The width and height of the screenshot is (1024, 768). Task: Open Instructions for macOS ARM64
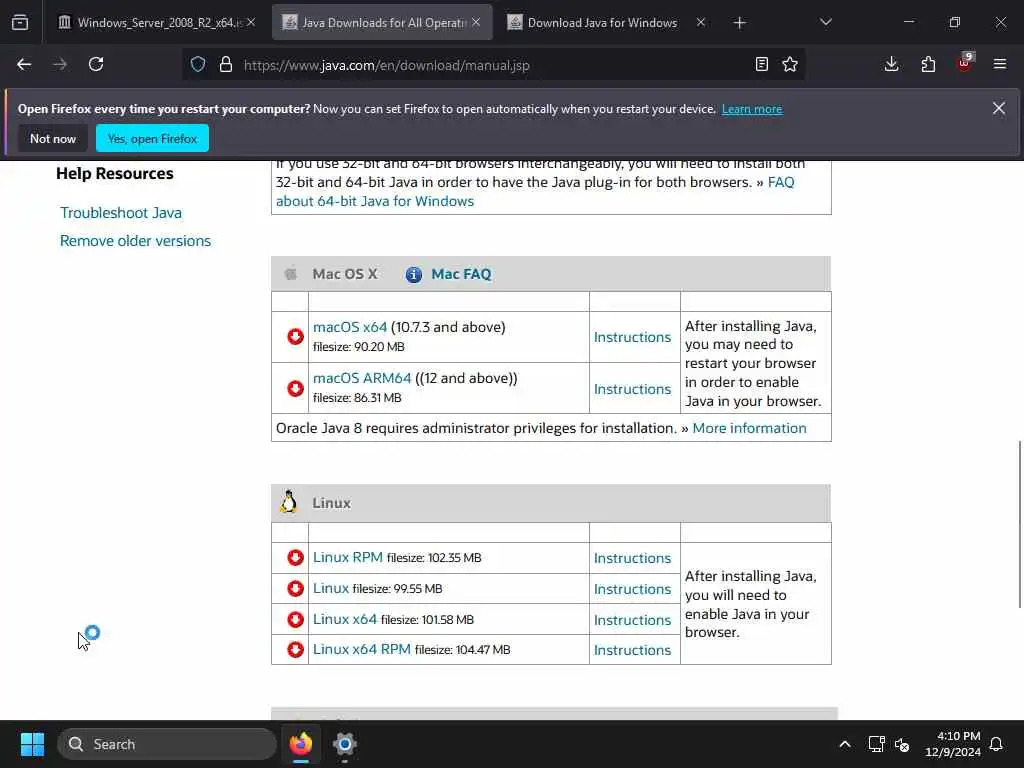632,389
